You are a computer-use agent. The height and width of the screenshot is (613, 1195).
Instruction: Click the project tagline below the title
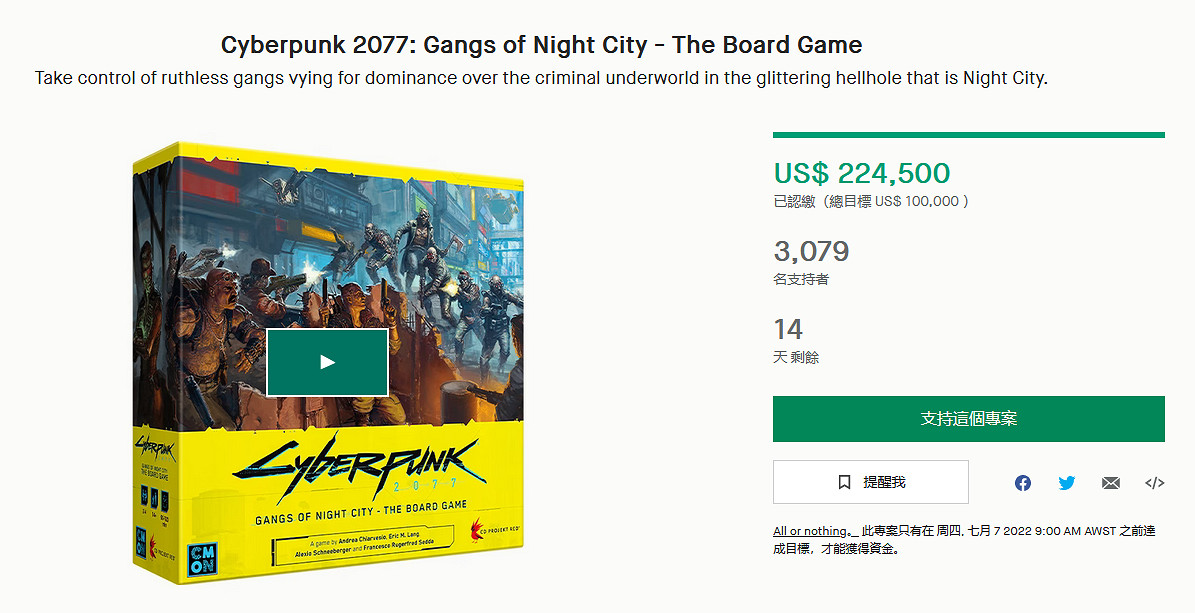(541, 78)
